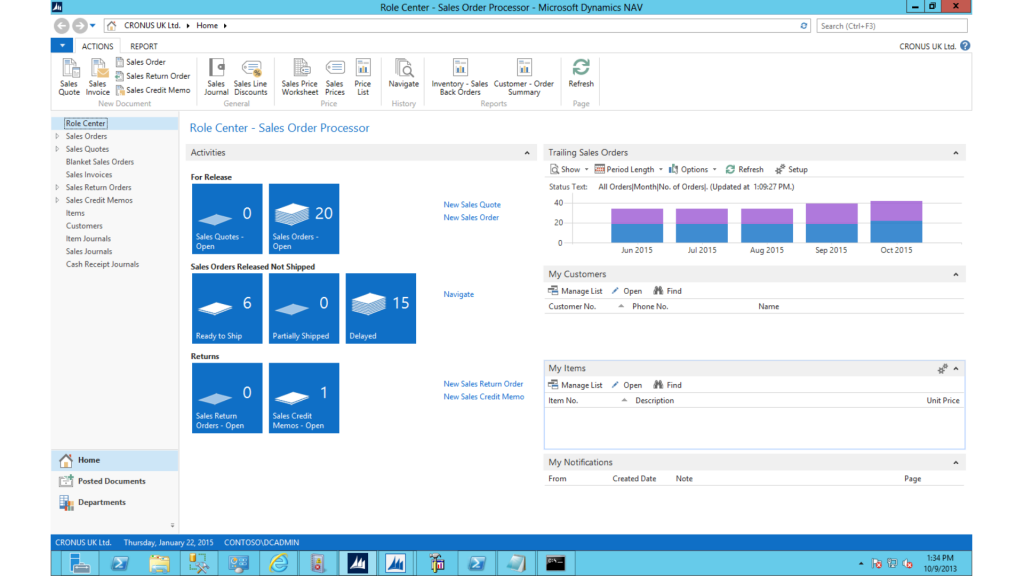Expand the Sales Orders tree node
Viewport: 1024px width, 576px height.
[57, 136]
